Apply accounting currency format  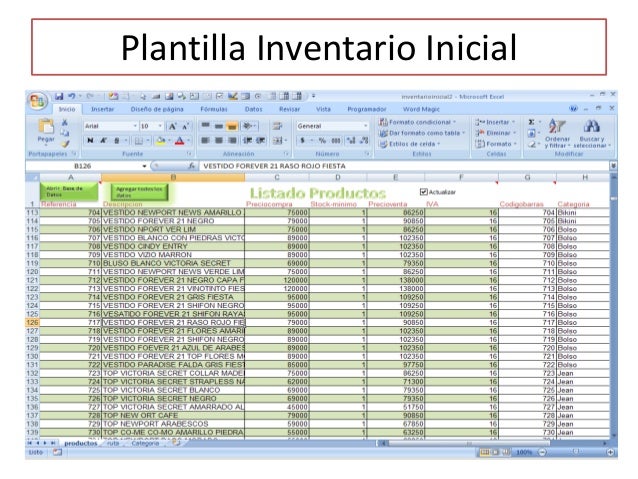click(302, 141)
